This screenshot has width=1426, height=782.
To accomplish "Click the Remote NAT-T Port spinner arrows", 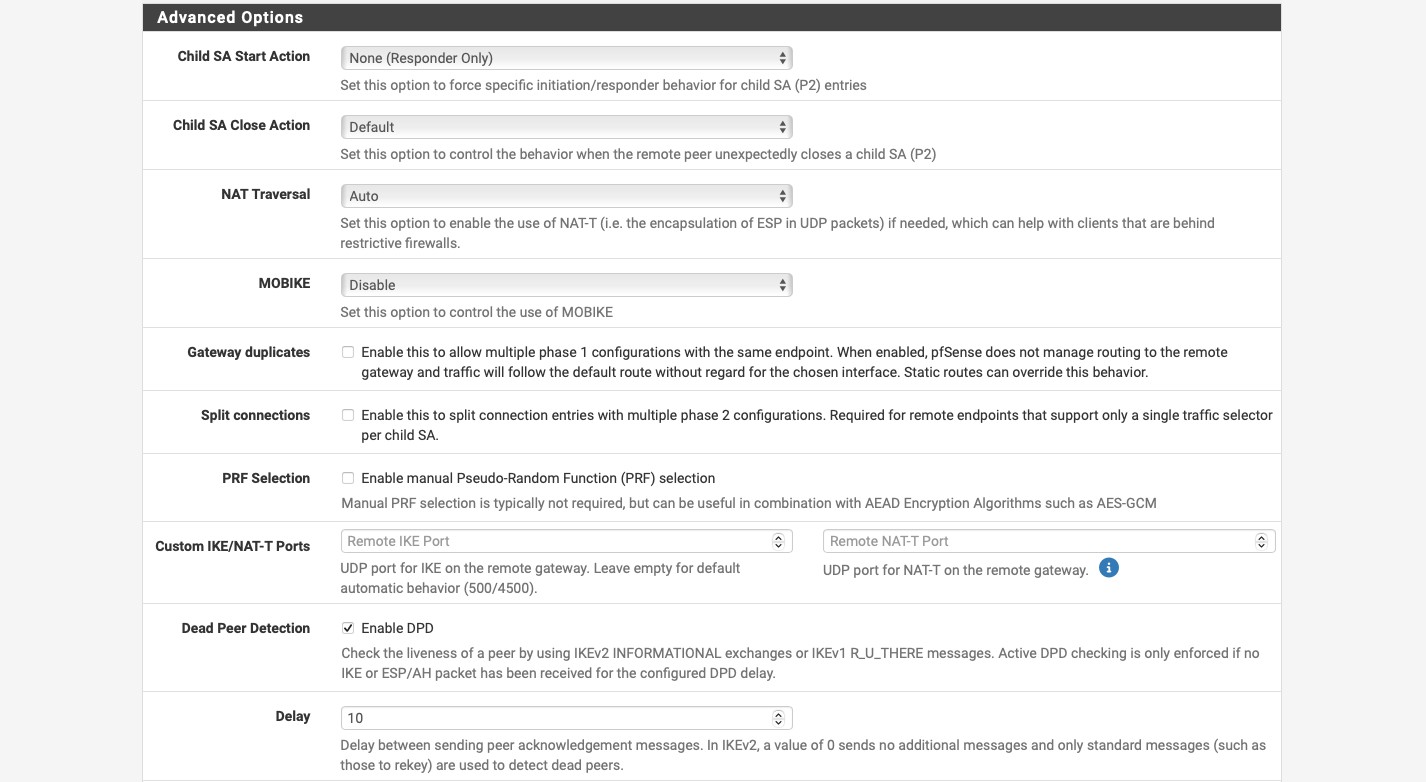I will pyautogui.click(x=1261, y=541).
